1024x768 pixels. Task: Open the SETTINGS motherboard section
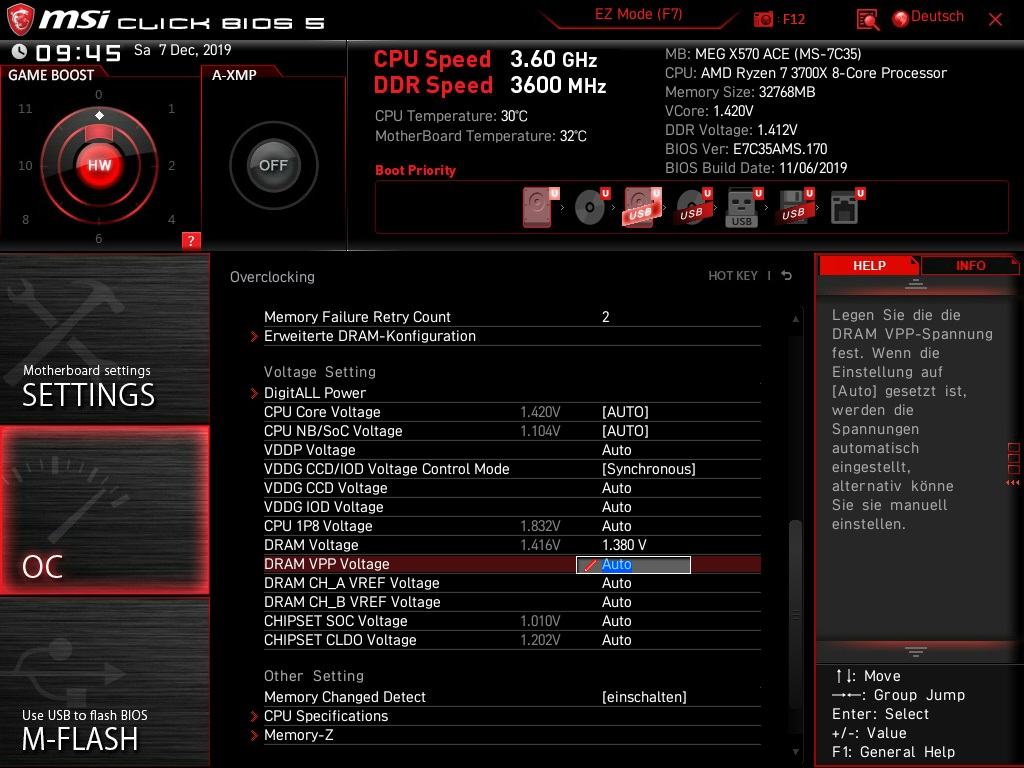point(104,338)
